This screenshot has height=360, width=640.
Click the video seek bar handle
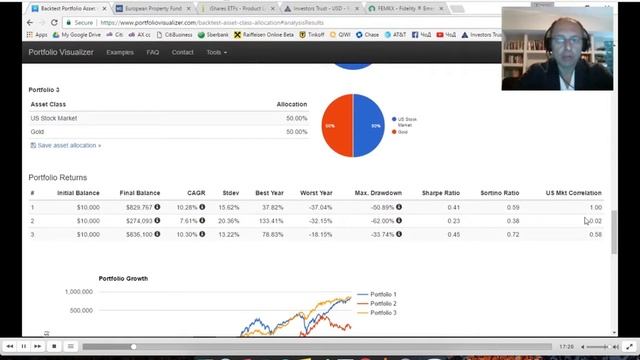pyautogui.click(x=133, y=347)
